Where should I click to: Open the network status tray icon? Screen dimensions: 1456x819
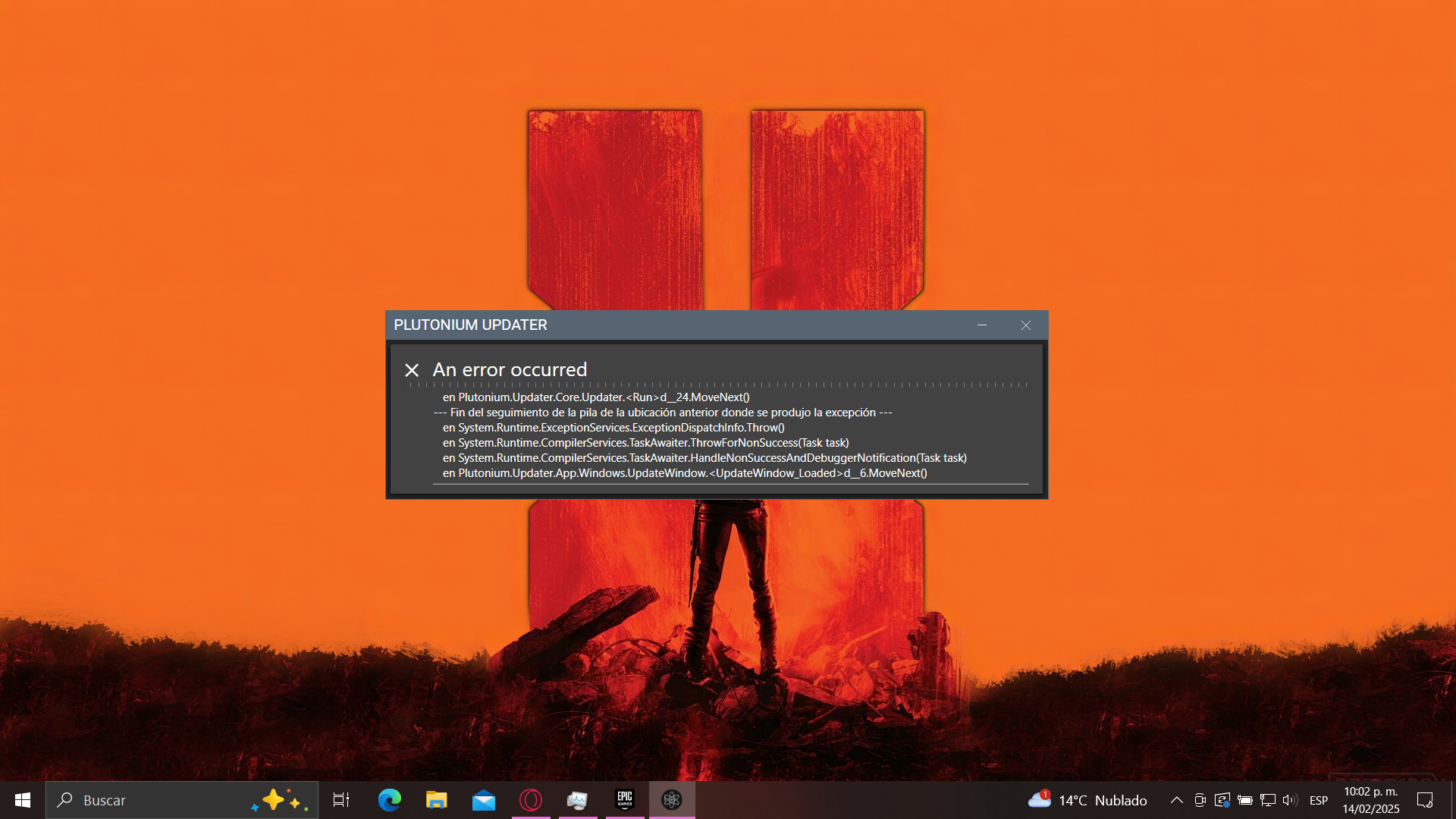1267,800
